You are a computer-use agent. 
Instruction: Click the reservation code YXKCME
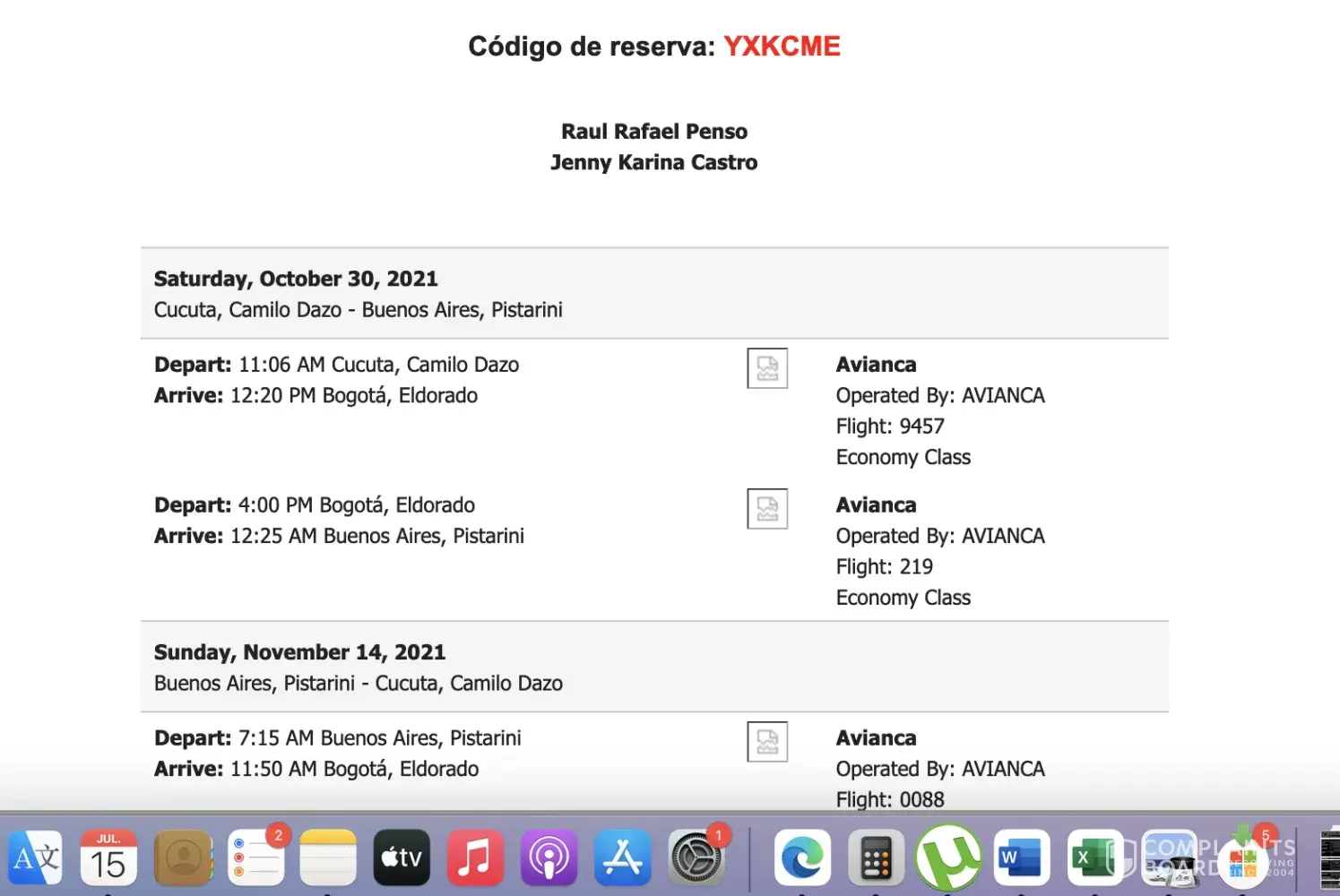[782, 47]
